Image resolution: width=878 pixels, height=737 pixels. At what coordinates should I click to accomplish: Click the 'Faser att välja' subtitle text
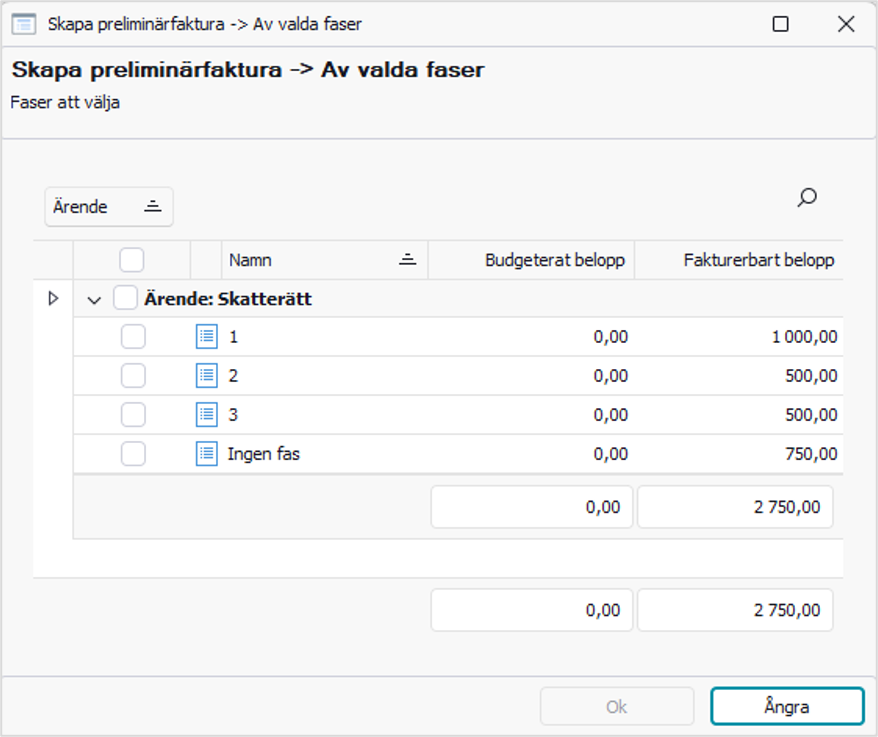pos(65,102)
